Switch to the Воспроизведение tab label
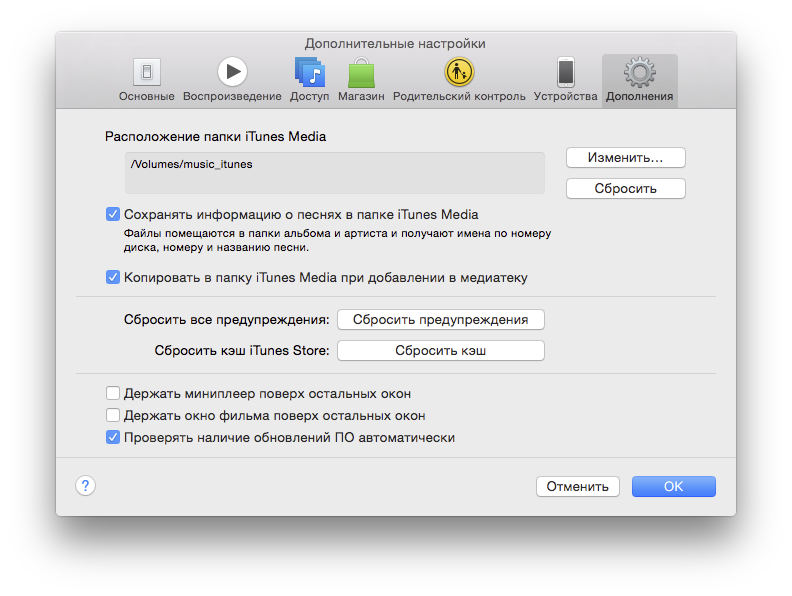 [232, 96]
